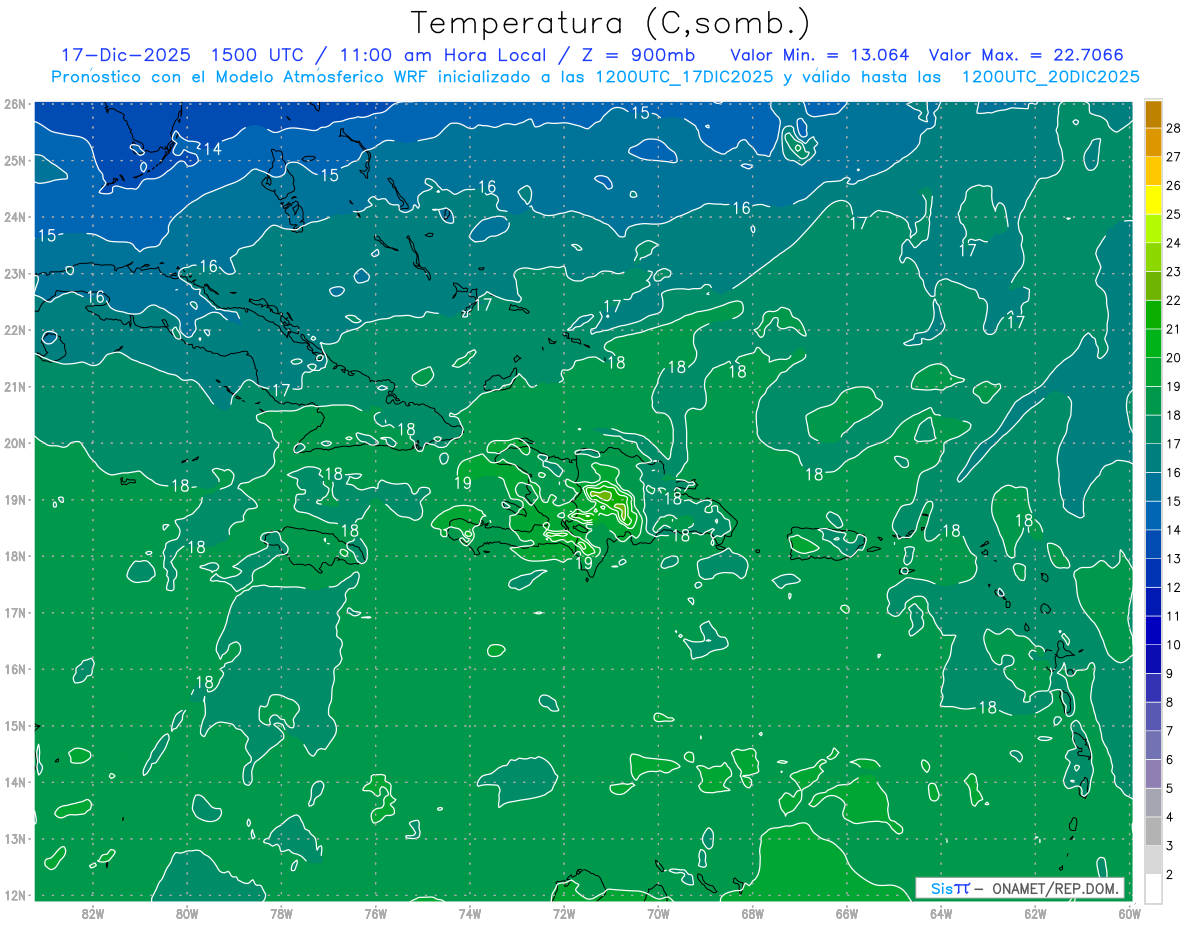The image size is (1200, 927).
Task: Click the "78W" longitude axis label
Action: pos(281,913)
